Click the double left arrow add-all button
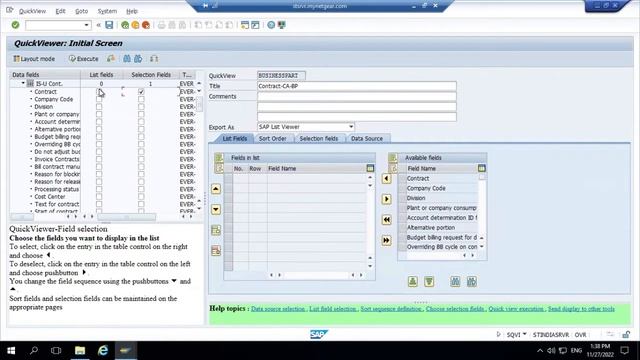 point(387,220)
